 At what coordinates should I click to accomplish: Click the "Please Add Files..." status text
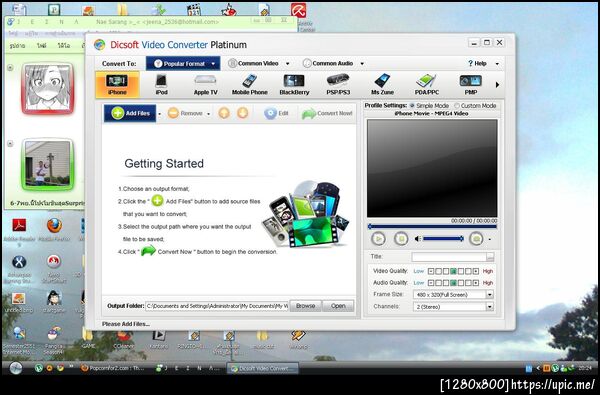[x=126, y=324]
